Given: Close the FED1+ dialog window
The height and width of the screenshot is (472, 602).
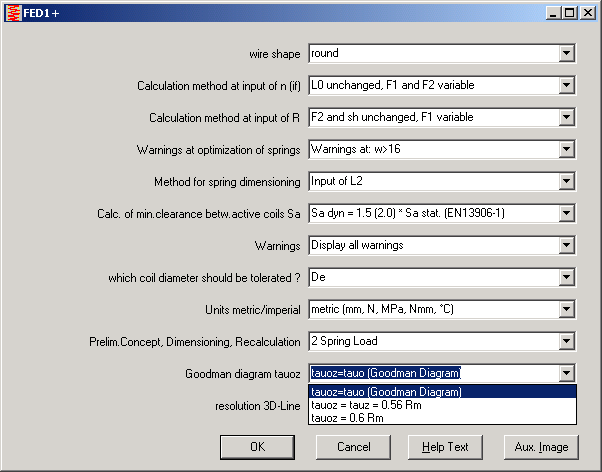Looking at the screenshot, I should [x=588, y=13].
